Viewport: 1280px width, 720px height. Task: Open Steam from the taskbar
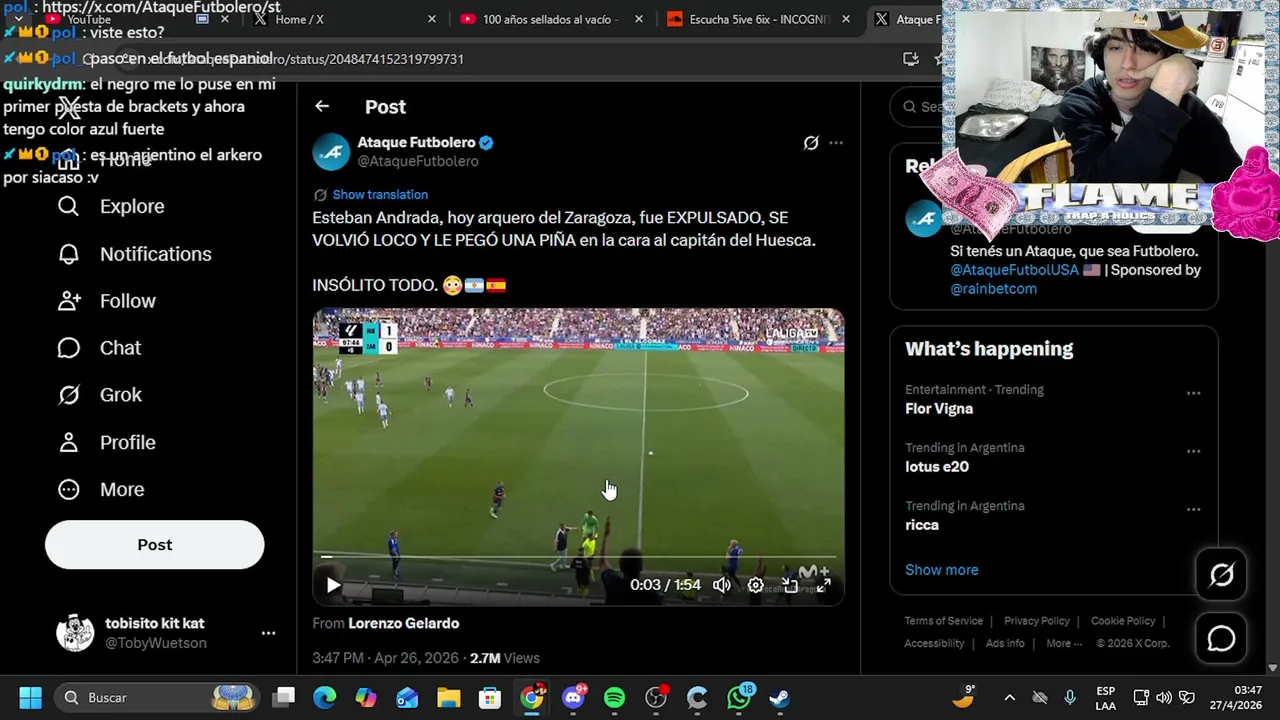pos(779,698)
